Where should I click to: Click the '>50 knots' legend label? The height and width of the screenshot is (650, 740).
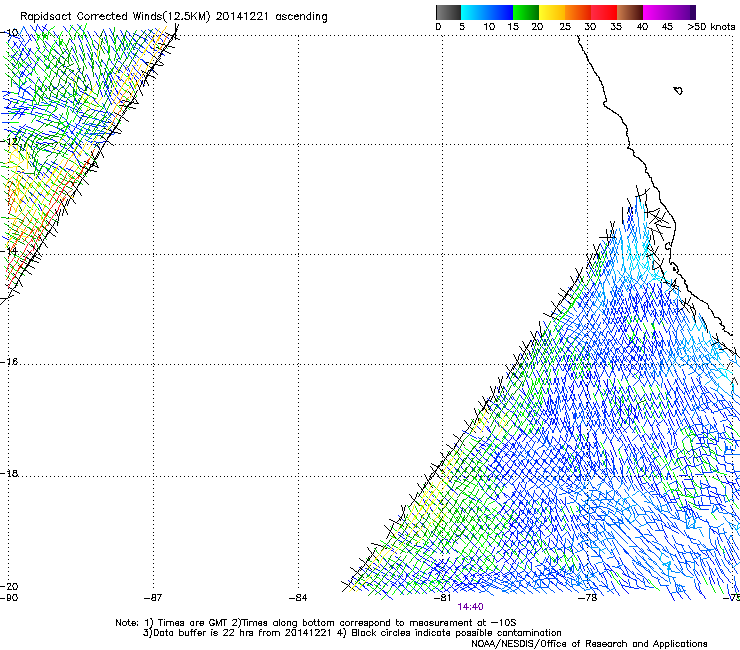click(711, 27)
